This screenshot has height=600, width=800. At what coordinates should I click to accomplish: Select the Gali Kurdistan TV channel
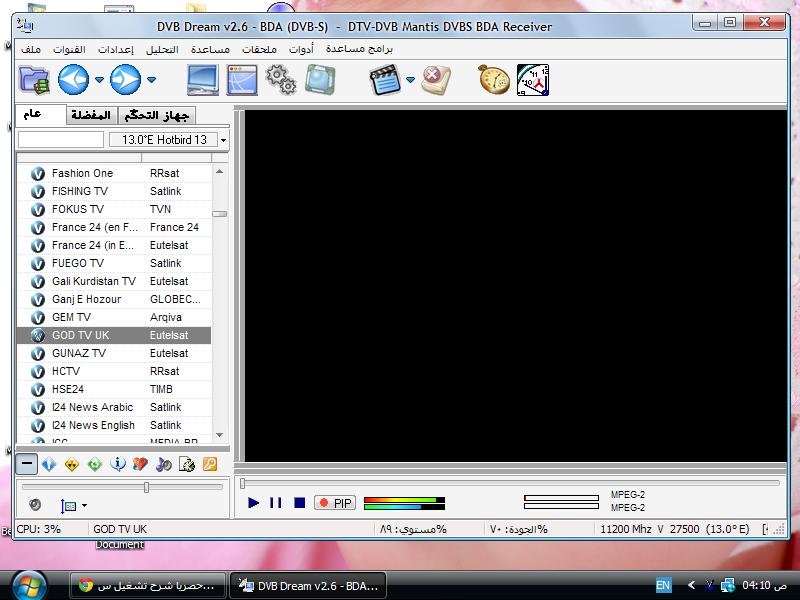click(x=114, y=281)
